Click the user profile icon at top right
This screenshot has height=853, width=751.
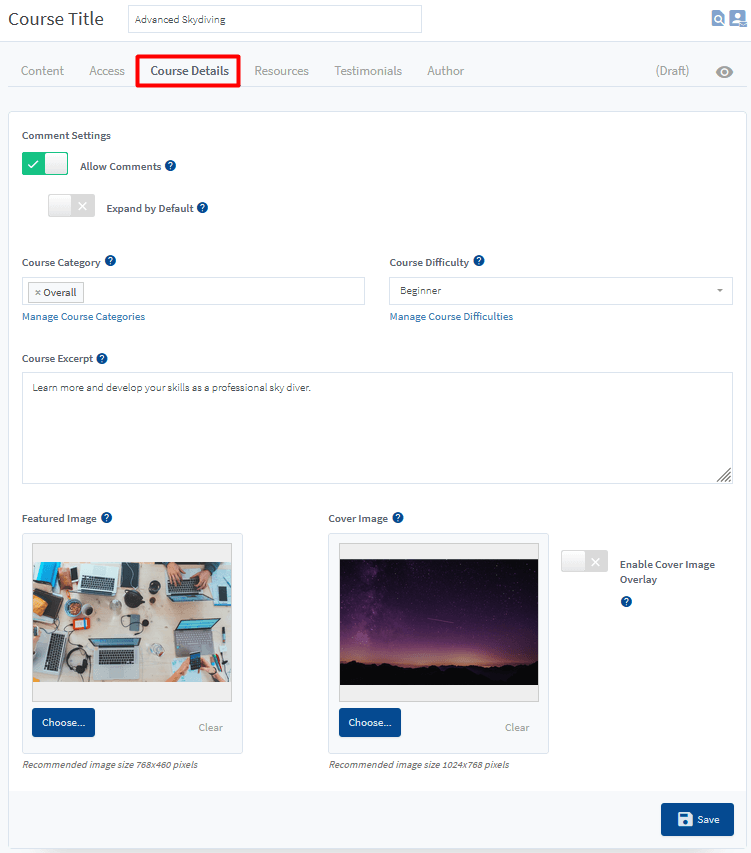click(x=738, y=18)
